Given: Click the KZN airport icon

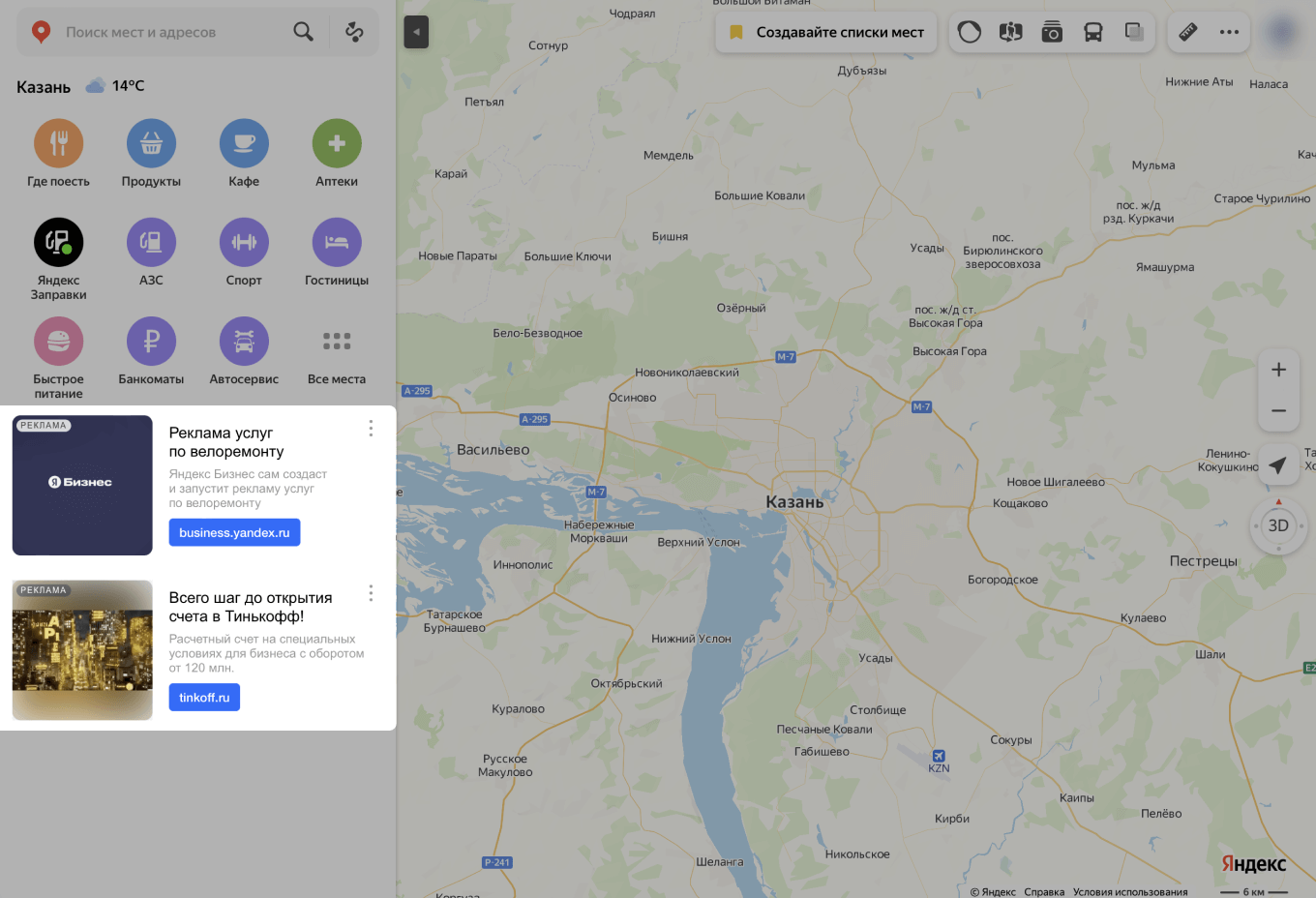Looking at the screenshot, I should coord(939,756).
